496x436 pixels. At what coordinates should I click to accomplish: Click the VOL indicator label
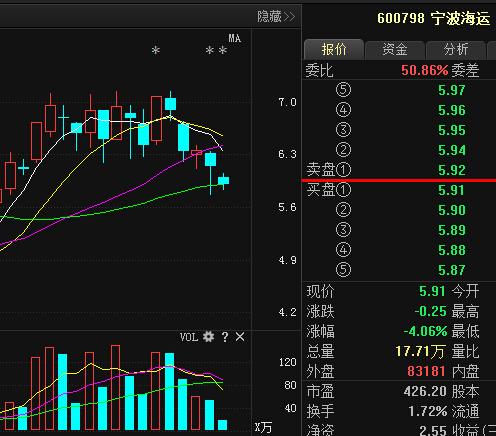[x=189, y=337]
